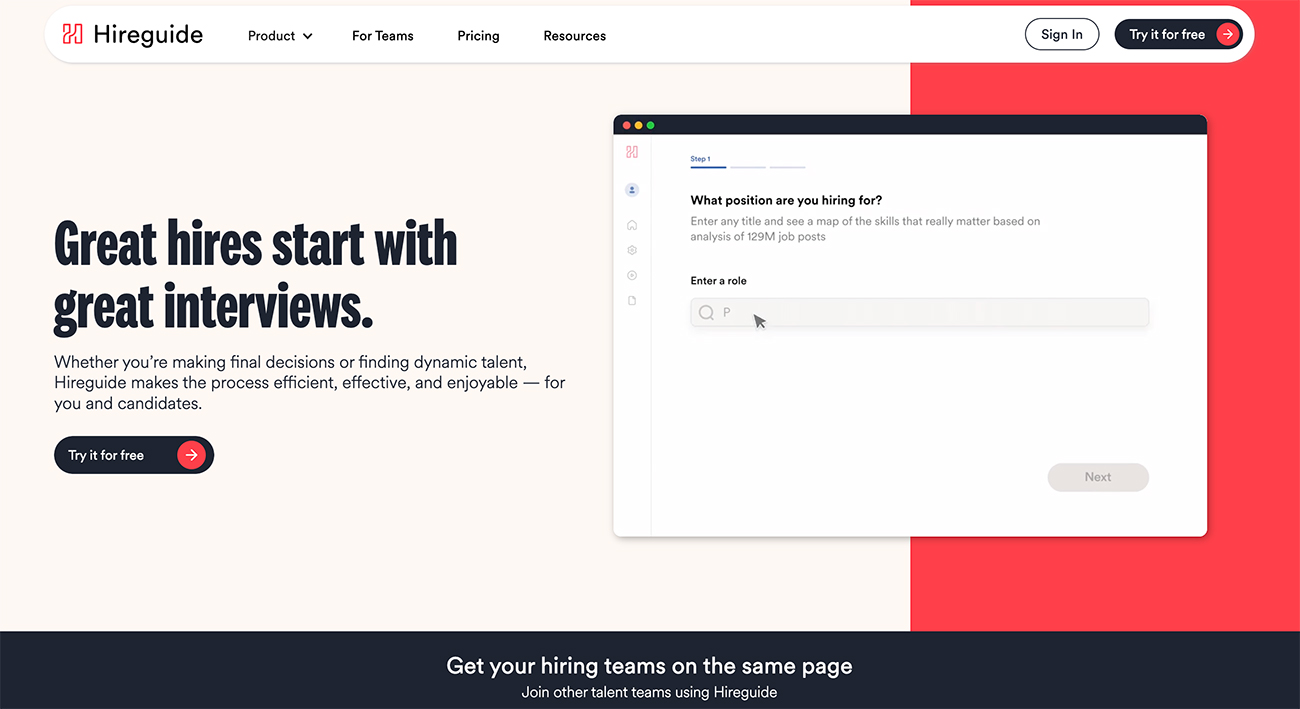
Task: Navigate to Pricing
Action: (478, 36)
